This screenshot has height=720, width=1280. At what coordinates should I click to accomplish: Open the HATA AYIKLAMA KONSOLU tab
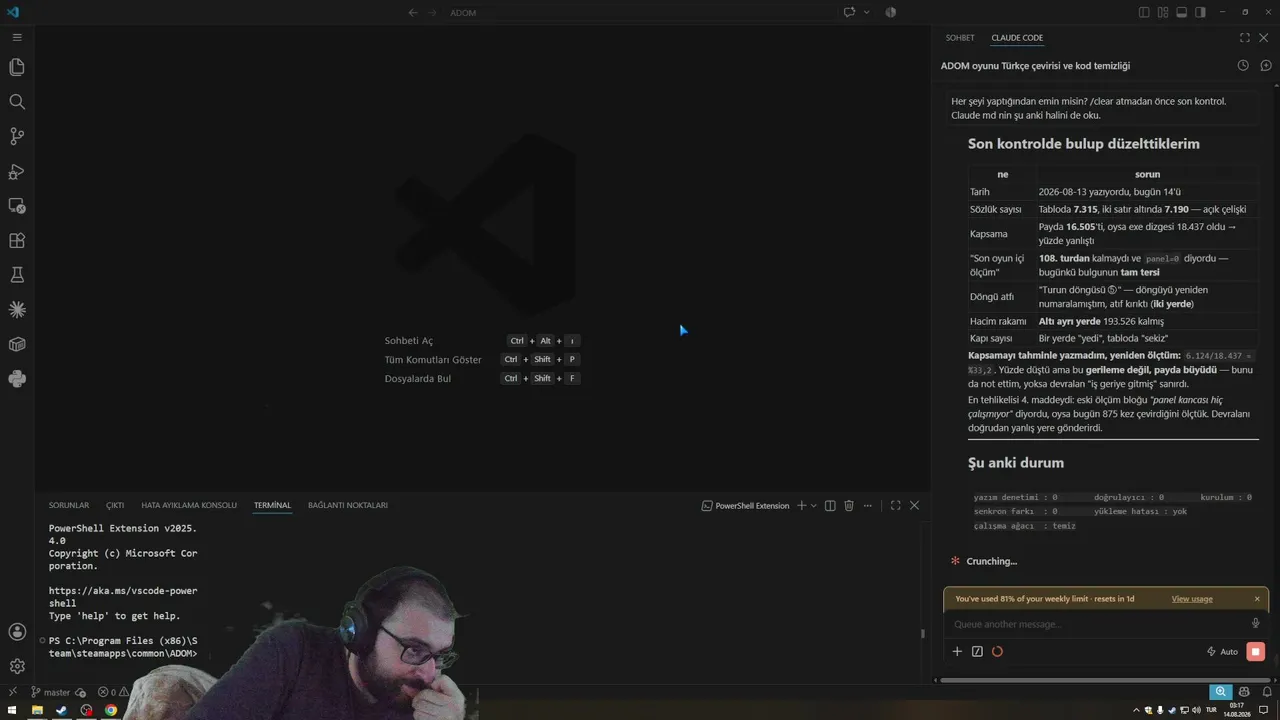(x=189, y=506)
